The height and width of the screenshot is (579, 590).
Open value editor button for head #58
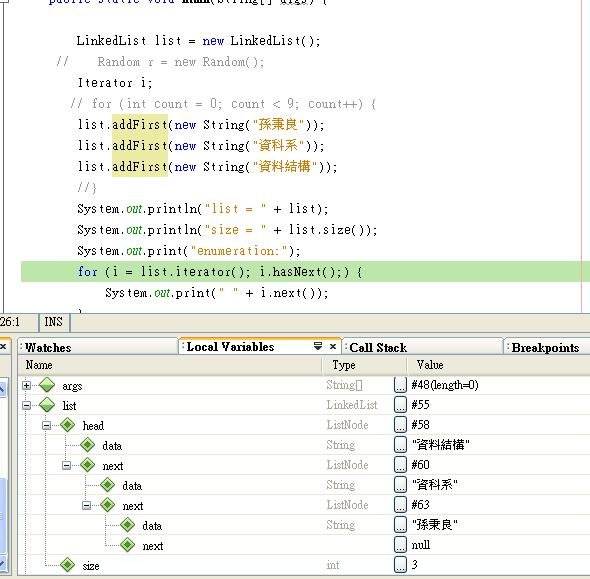pos(400,425)
